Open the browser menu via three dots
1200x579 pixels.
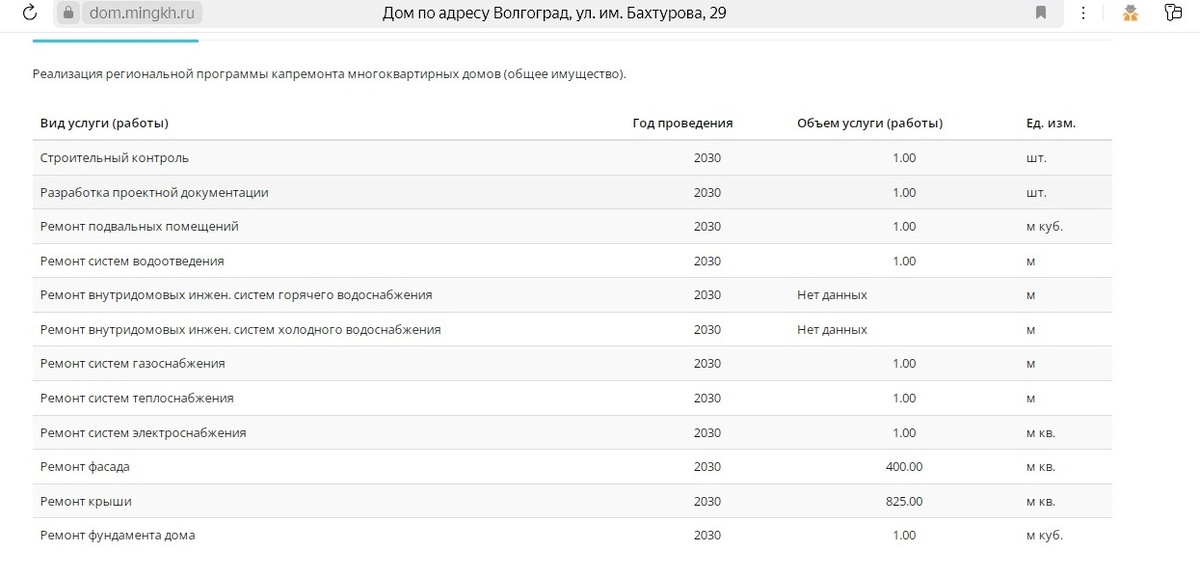1083,13
